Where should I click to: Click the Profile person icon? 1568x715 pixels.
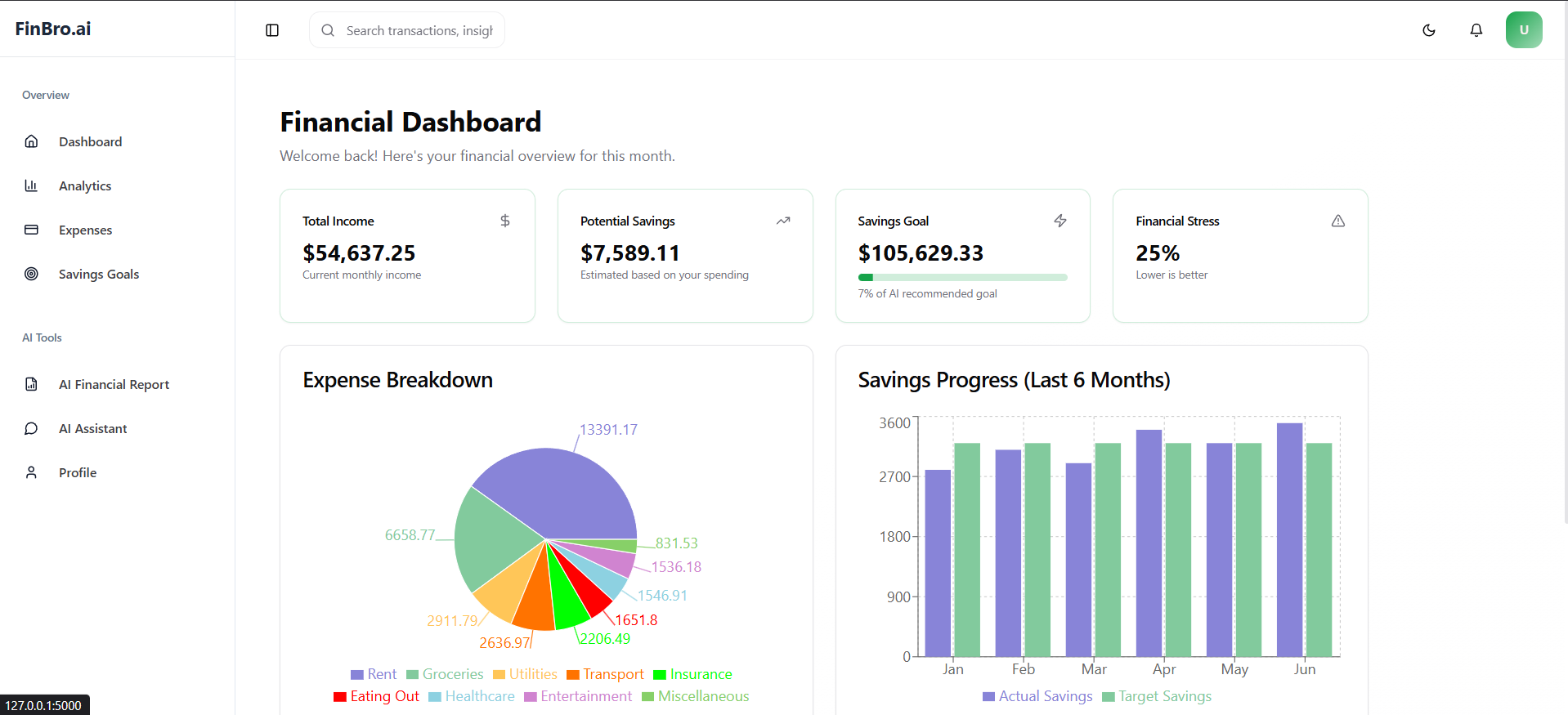[x=31, y=472]
